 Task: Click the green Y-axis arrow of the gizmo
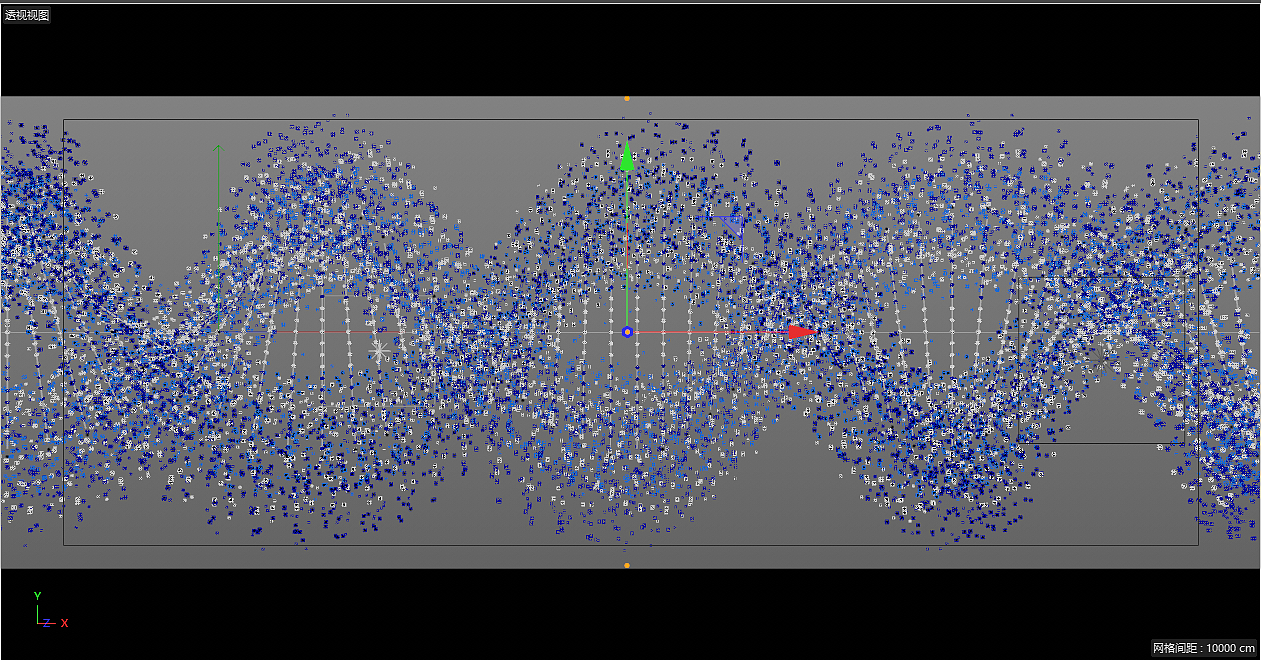pyautogui.click(x=626, y=157)
